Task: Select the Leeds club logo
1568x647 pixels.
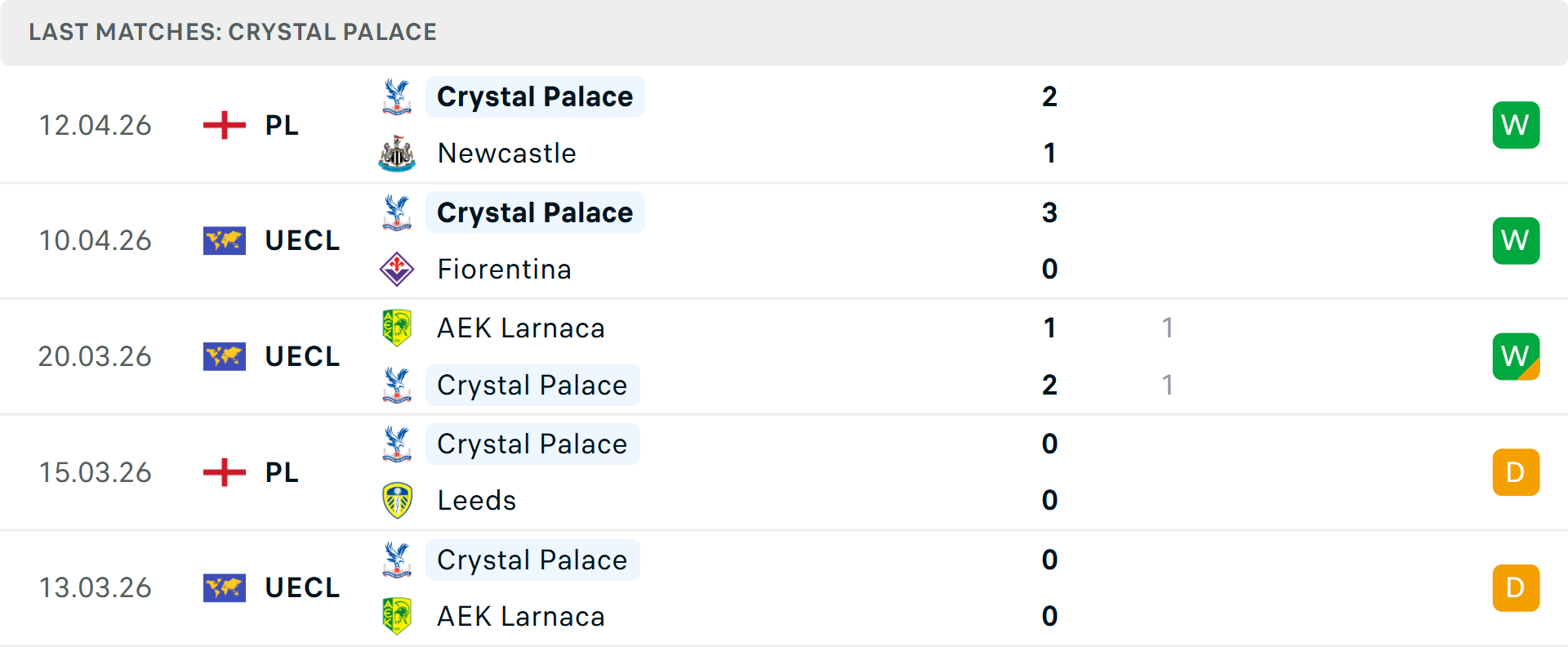Action: coord(397,500)
